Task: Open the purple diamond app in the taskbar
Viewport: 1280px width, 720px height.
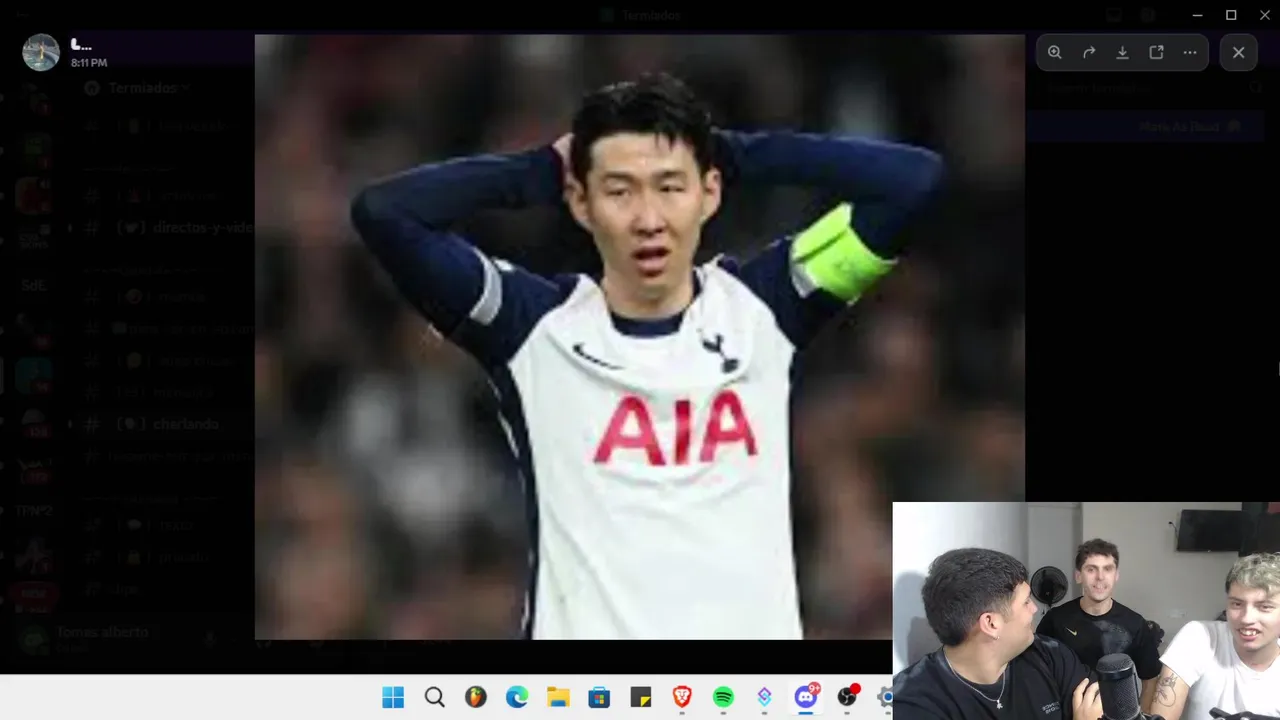Action: pos(765,697)
